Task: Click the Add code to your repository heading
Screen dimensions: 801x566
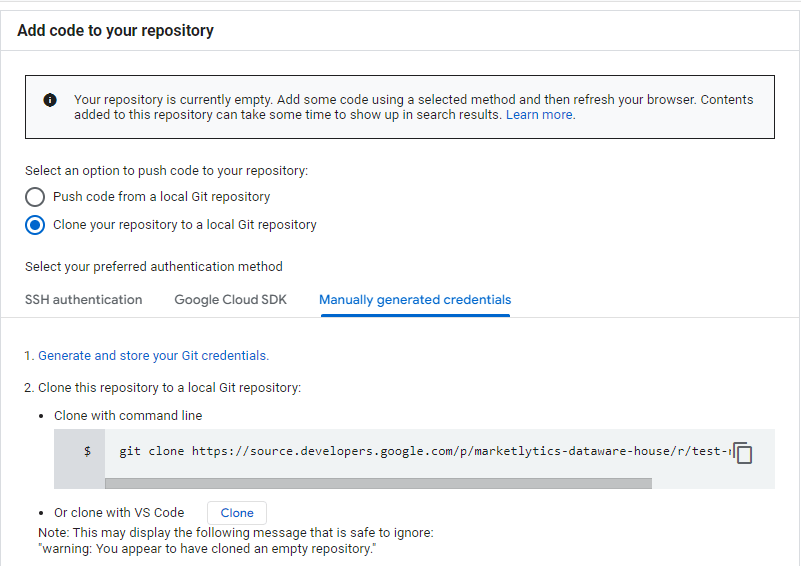Action: (x=115, y=31)
